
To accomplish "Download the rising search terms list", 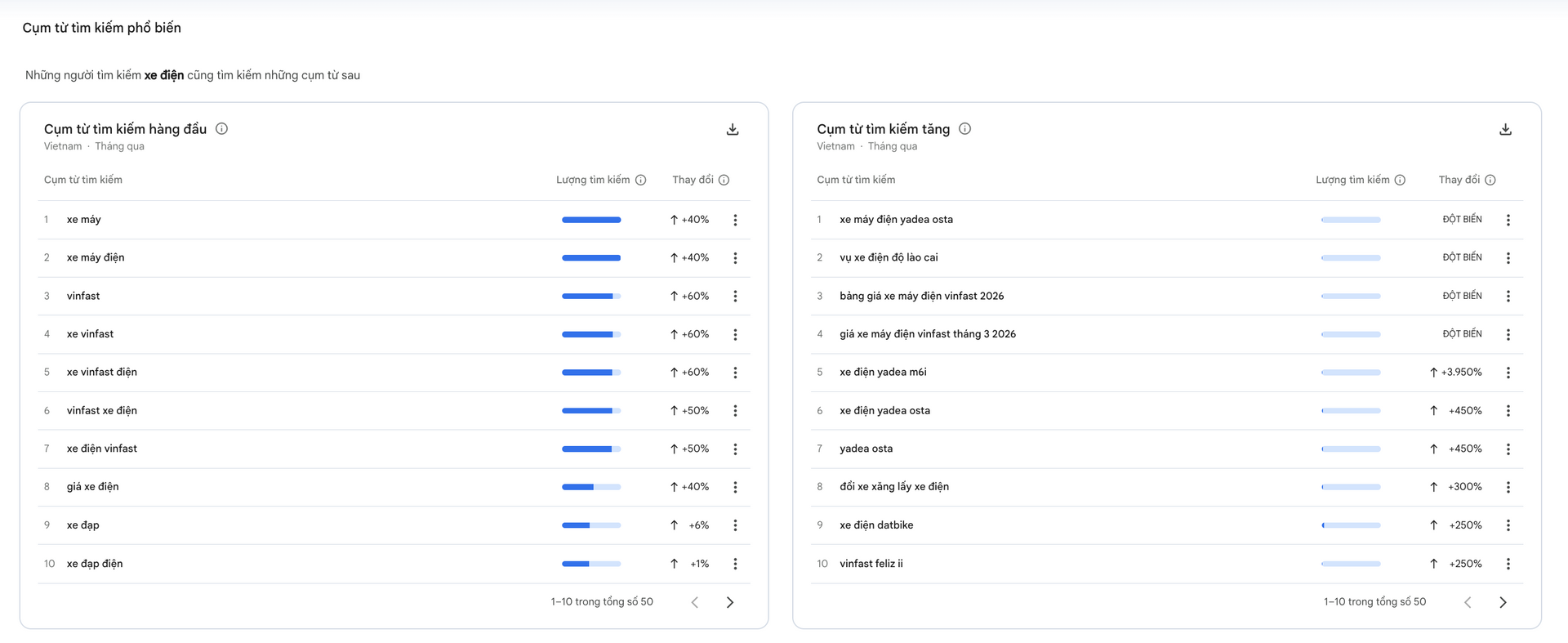I will coord(1505,130).
